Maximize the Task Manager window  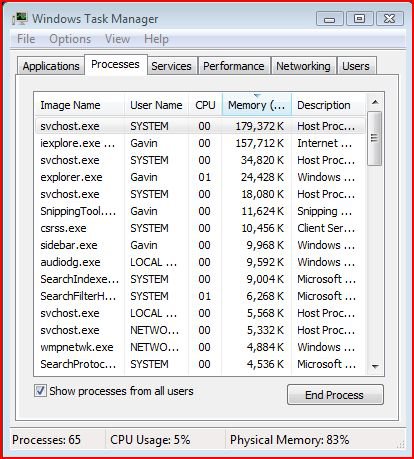[359, 19]
